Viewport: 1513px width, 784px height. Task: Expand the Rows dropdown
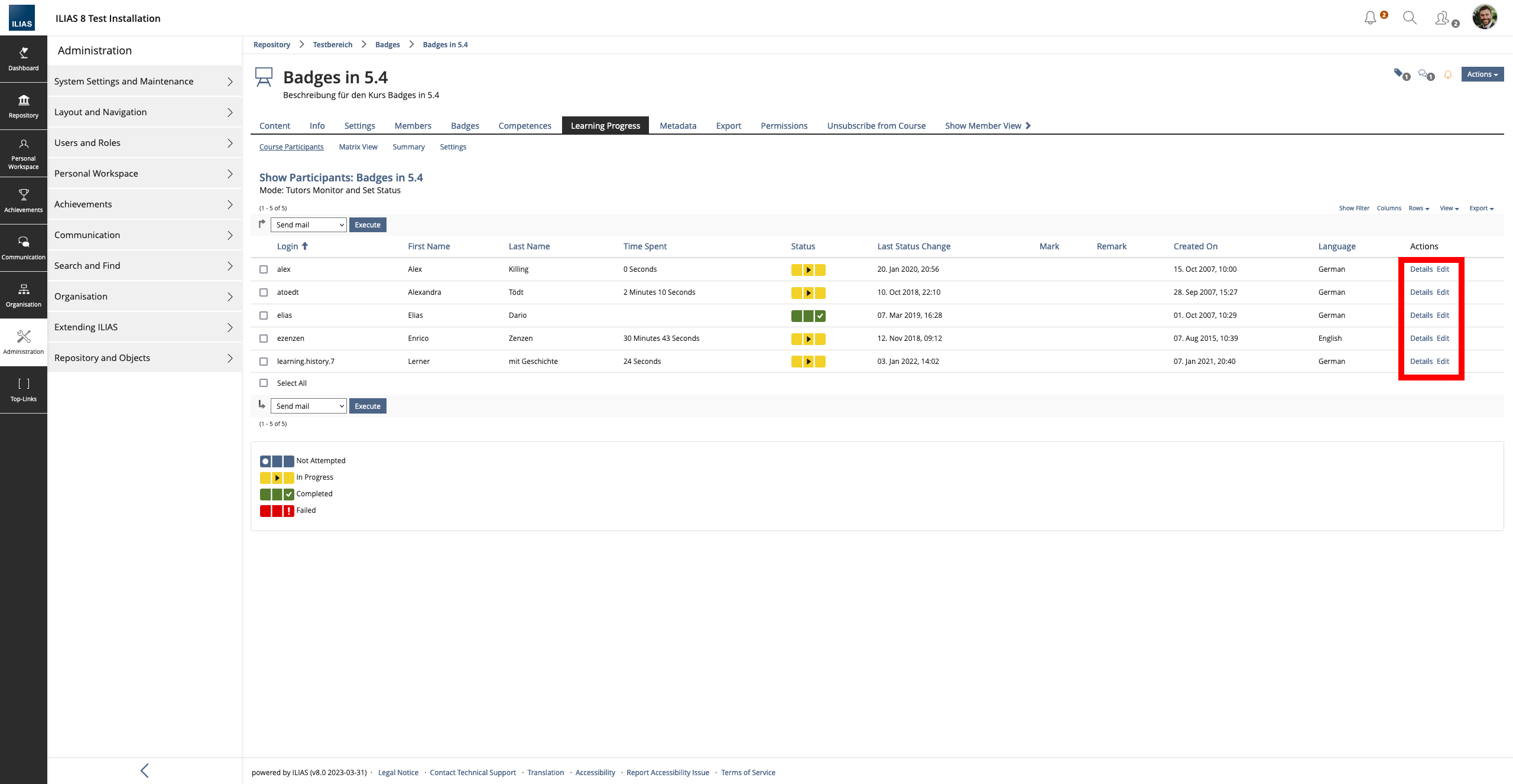[1418, 208]
